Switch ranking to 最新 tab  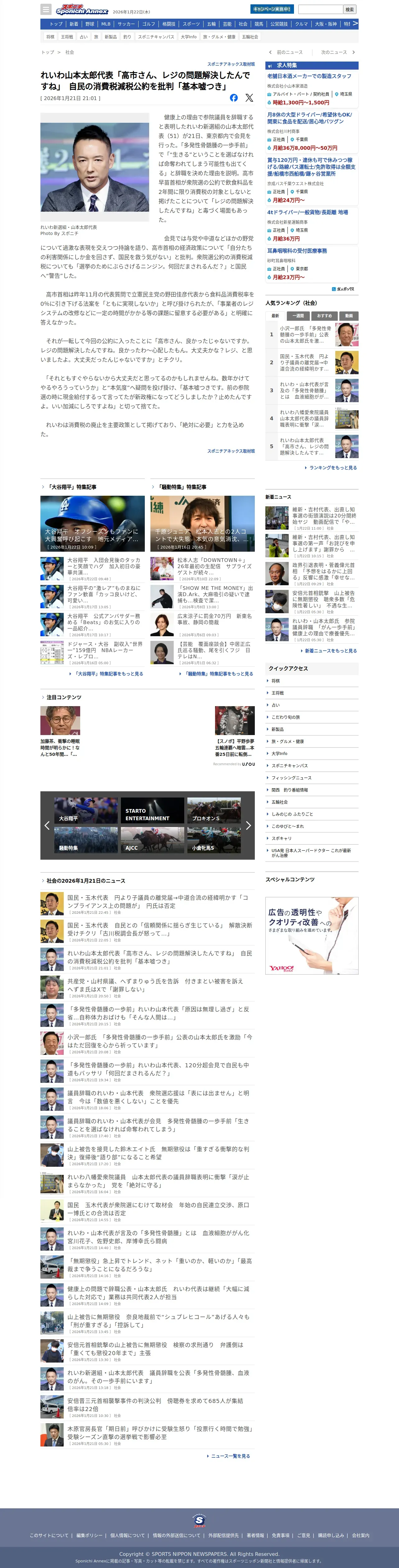(x=275, y=315)
